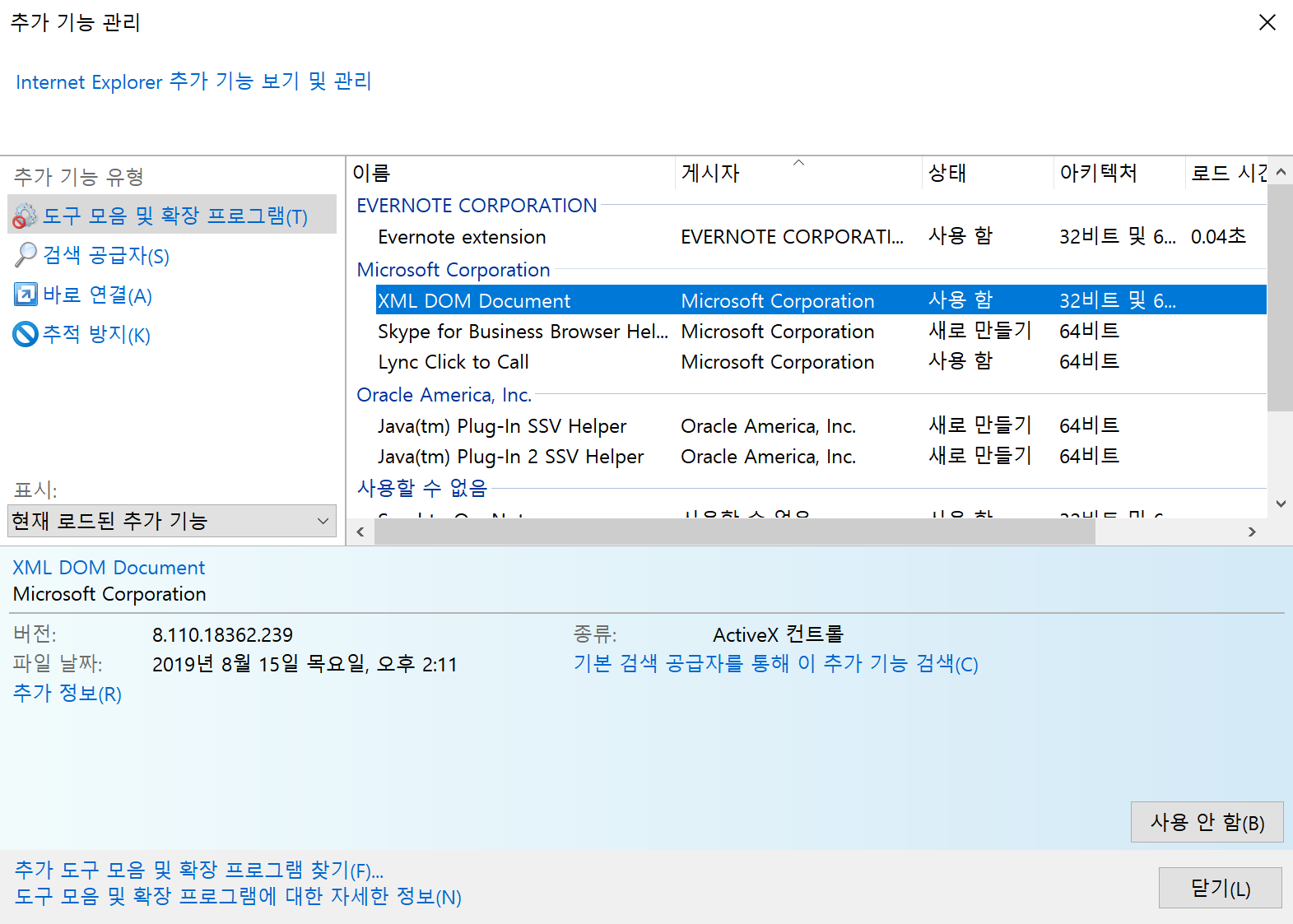Select Java(tm) Plug-In 2 SSV Helper row
This screenshot has height=924, width=1293.
coord(821,457)
